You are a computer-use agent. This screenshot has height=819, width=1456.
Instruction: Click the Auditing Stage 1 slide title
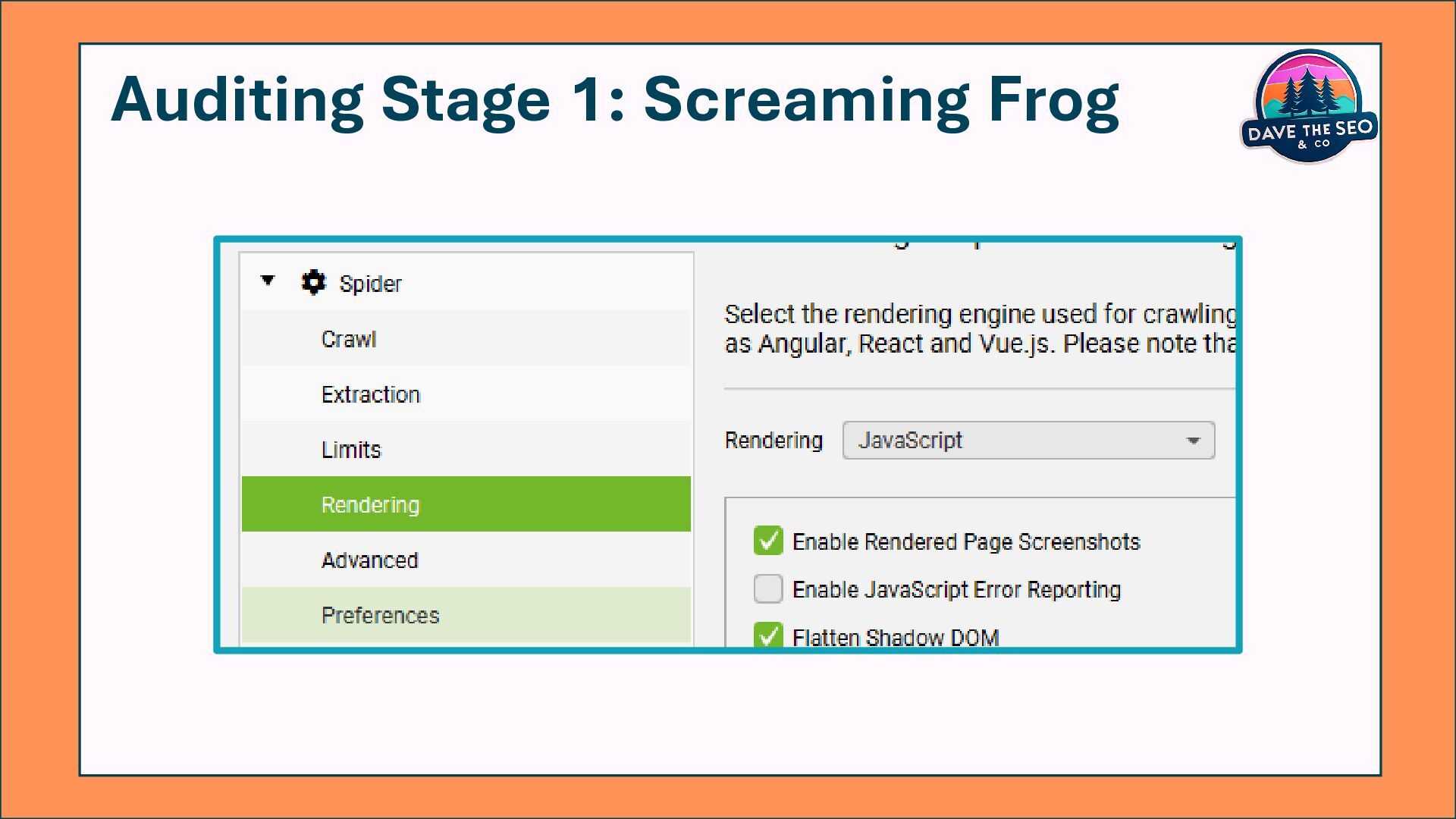(x=614, y=99)
